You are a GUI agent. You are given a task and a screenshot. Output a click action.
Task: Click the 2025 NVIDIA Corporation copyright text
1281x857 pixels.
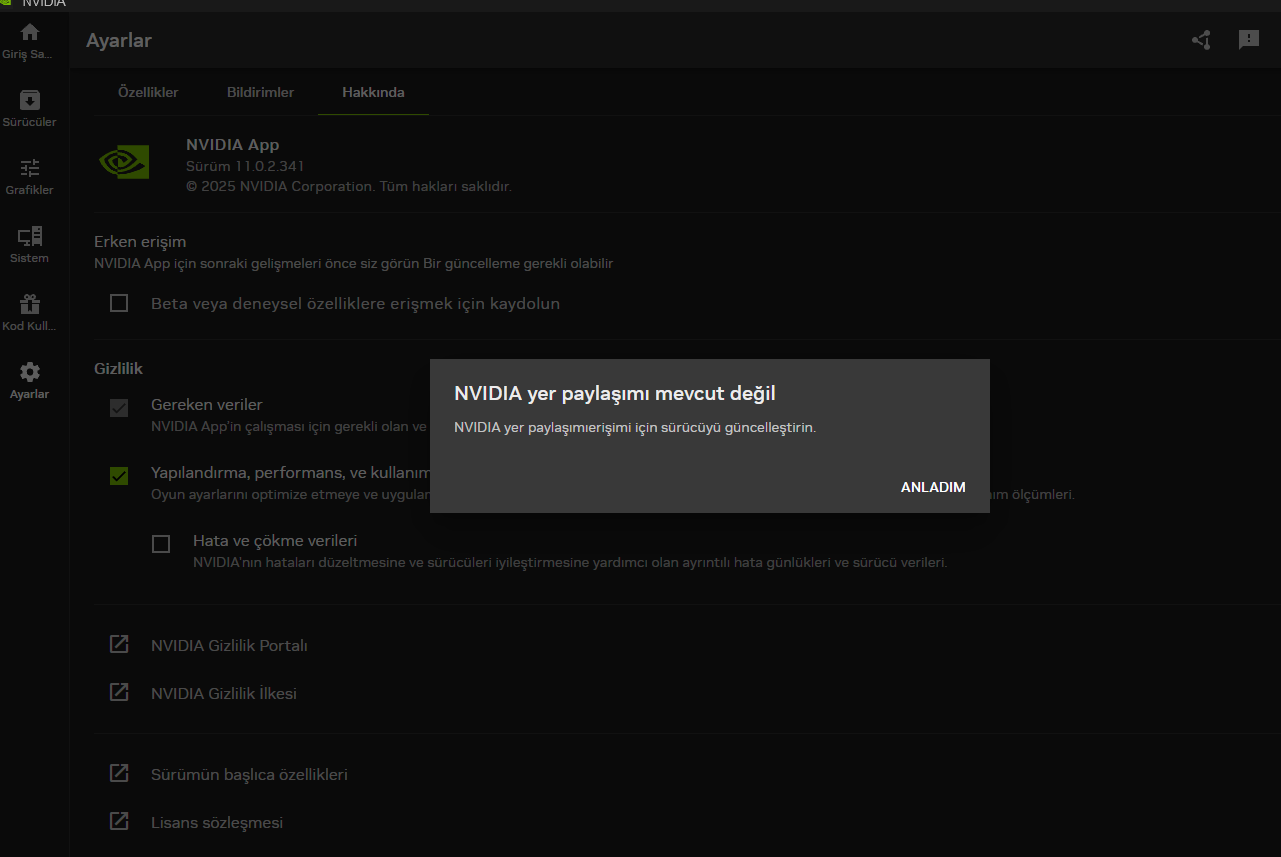tap(349, 186)
